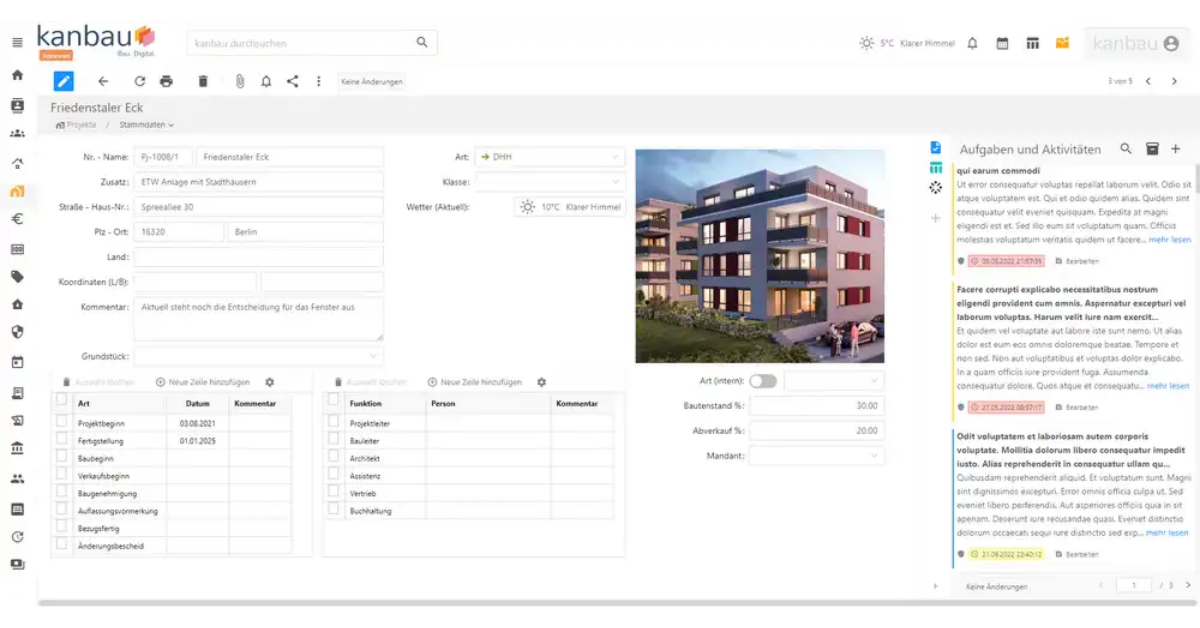
Task: Select the teal board side tab icon
Action: [x=936, y=167]
